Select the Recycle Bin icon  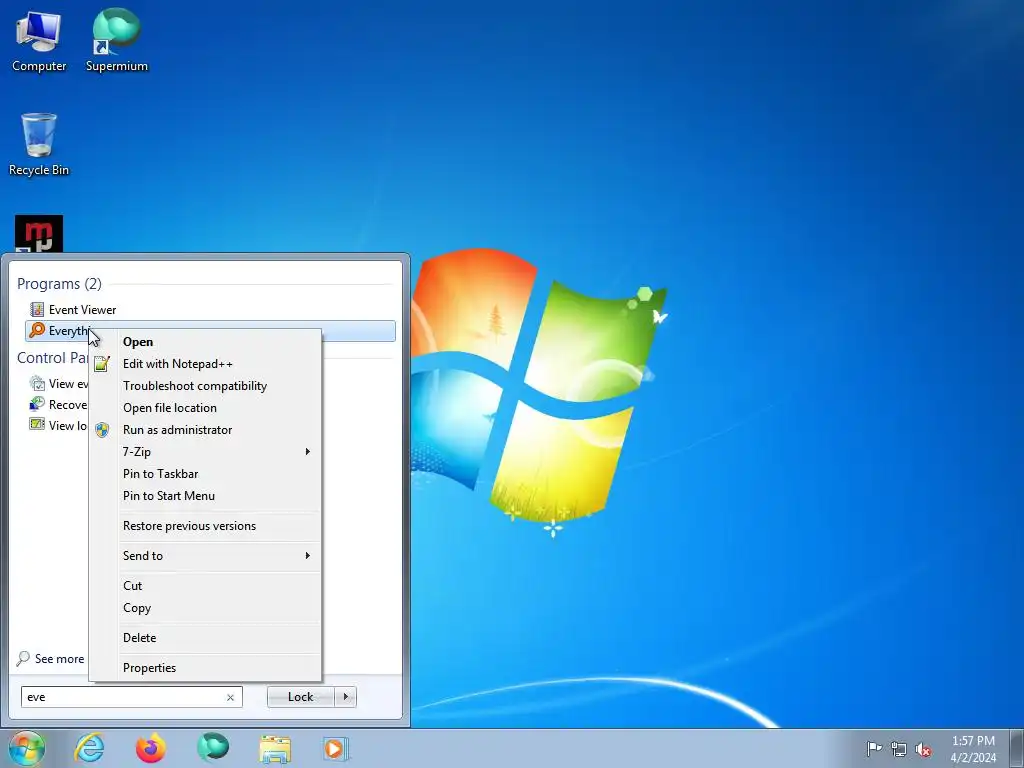tap(39, 144)
